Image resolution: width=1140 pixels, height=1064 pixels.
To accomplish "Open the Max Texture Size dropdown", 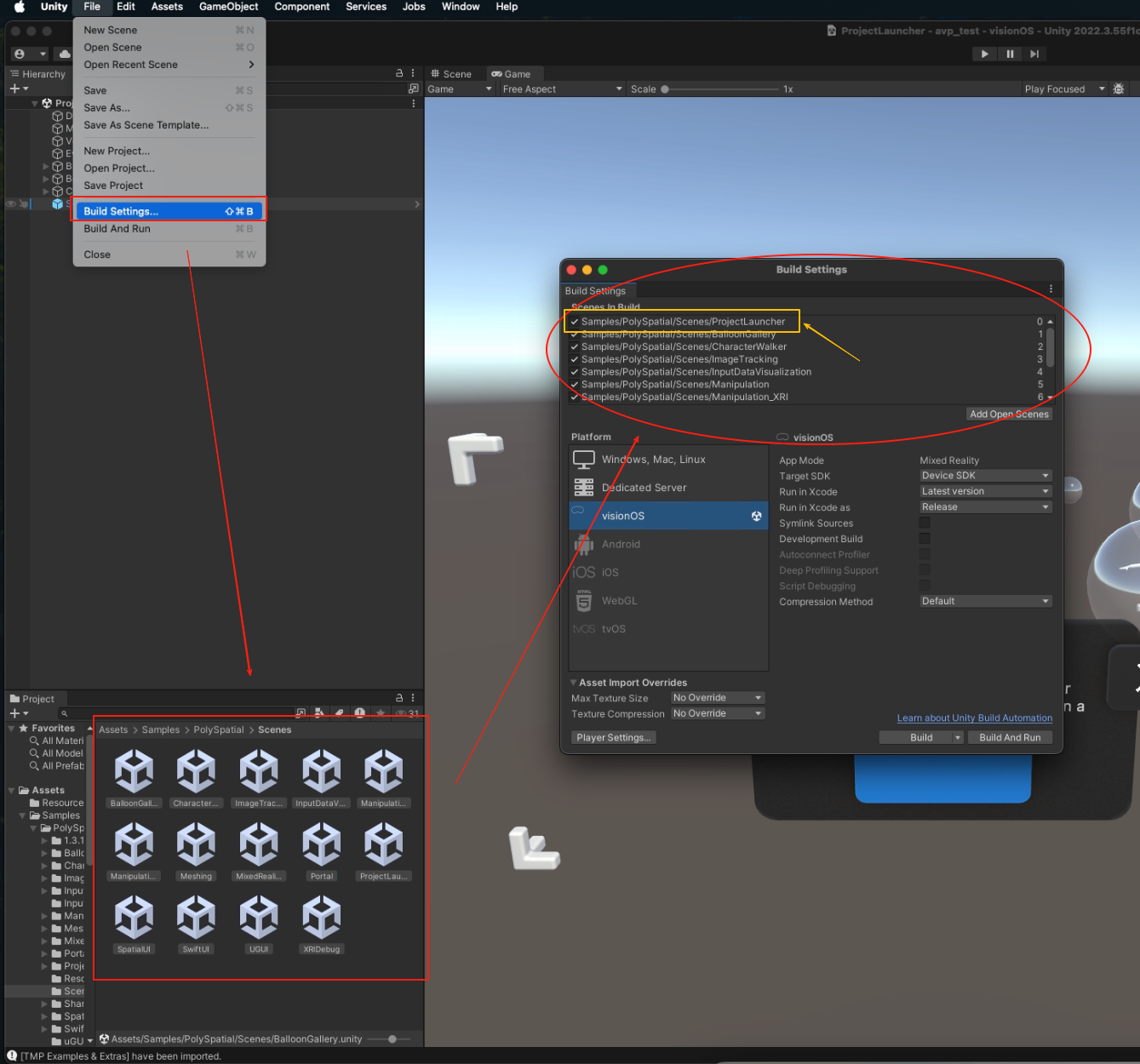I will [718, 698].
